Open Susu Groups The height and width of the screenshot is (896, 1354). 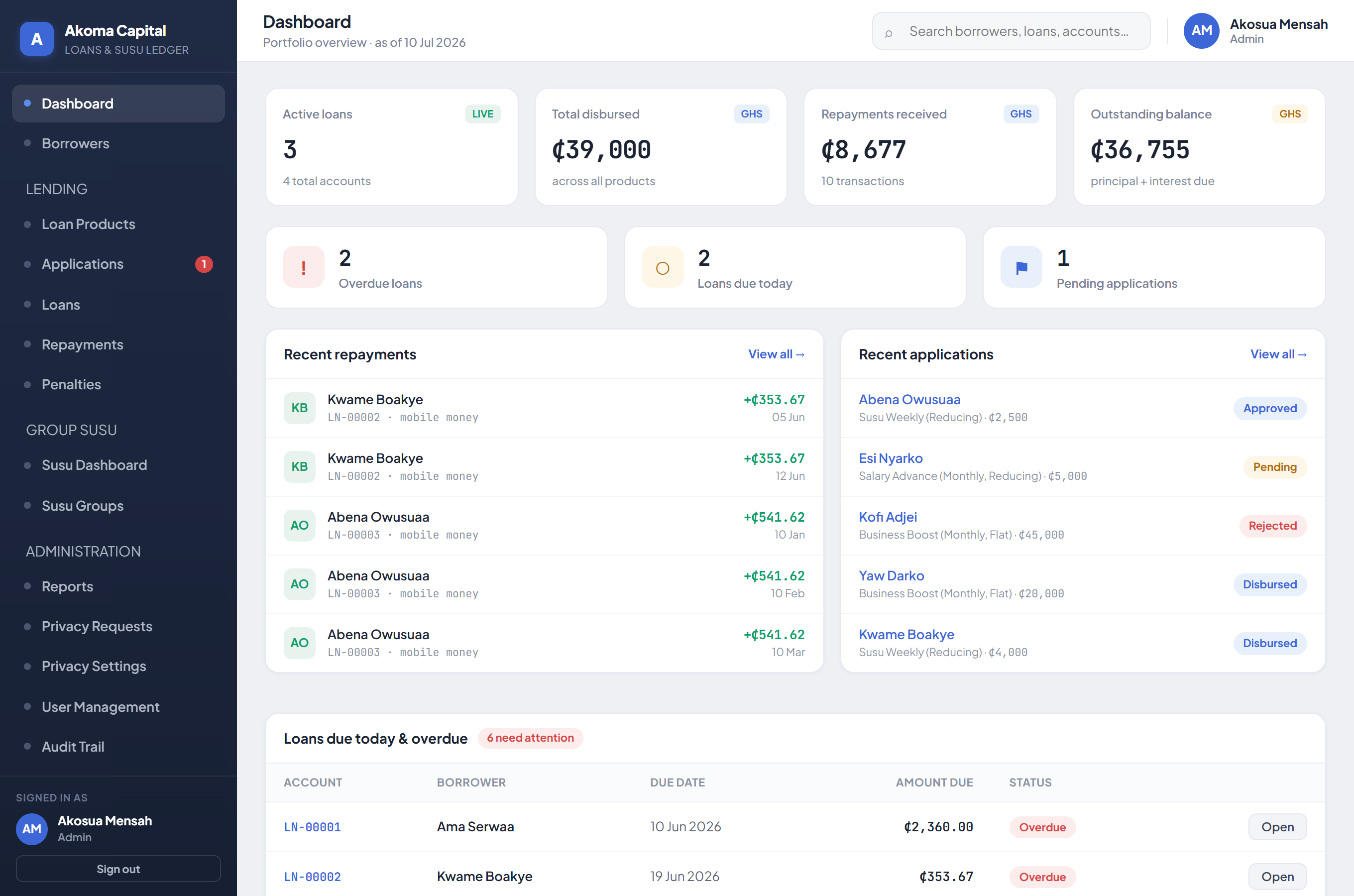click(118, 506)
